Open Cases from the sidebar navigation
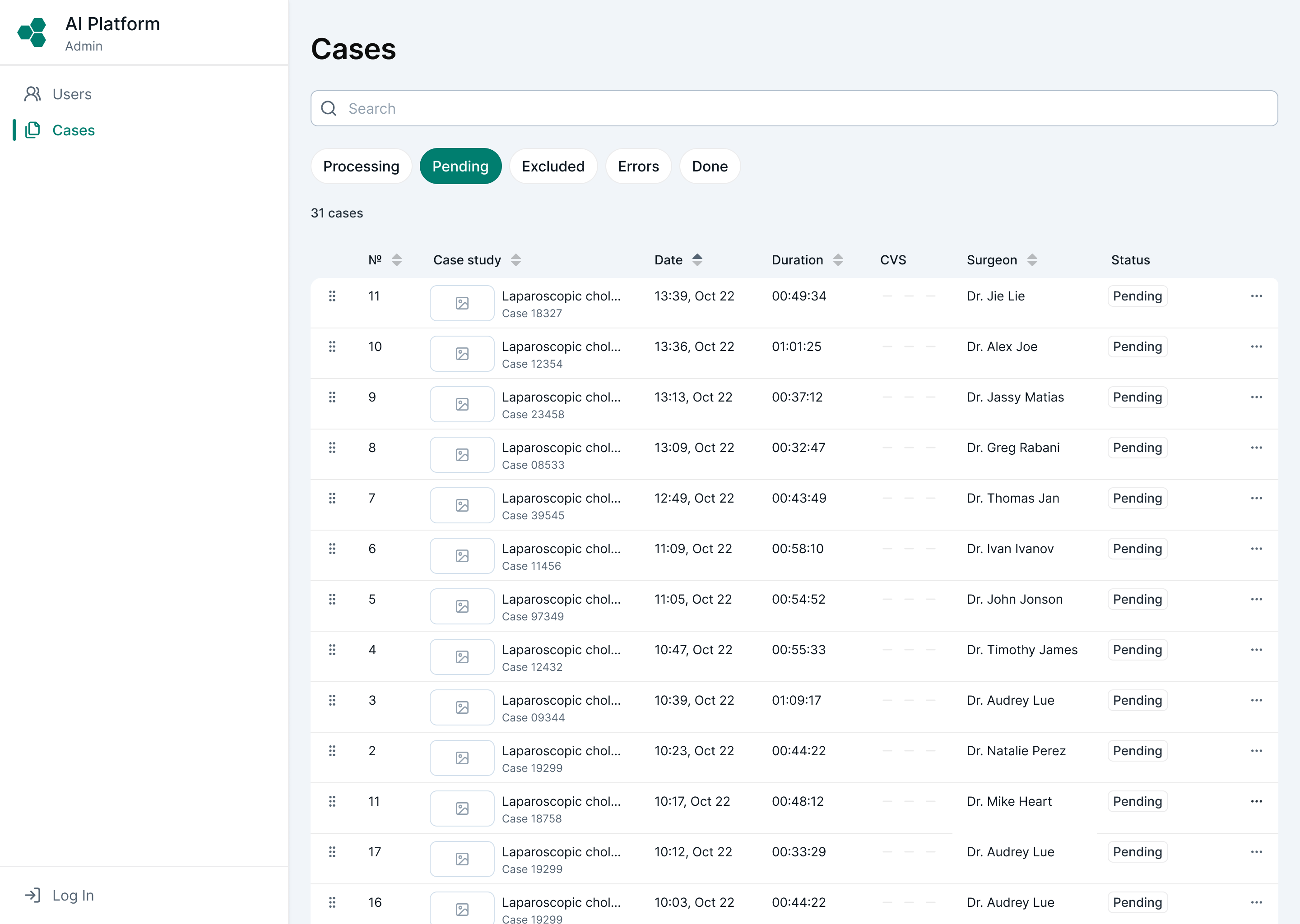 74,130
